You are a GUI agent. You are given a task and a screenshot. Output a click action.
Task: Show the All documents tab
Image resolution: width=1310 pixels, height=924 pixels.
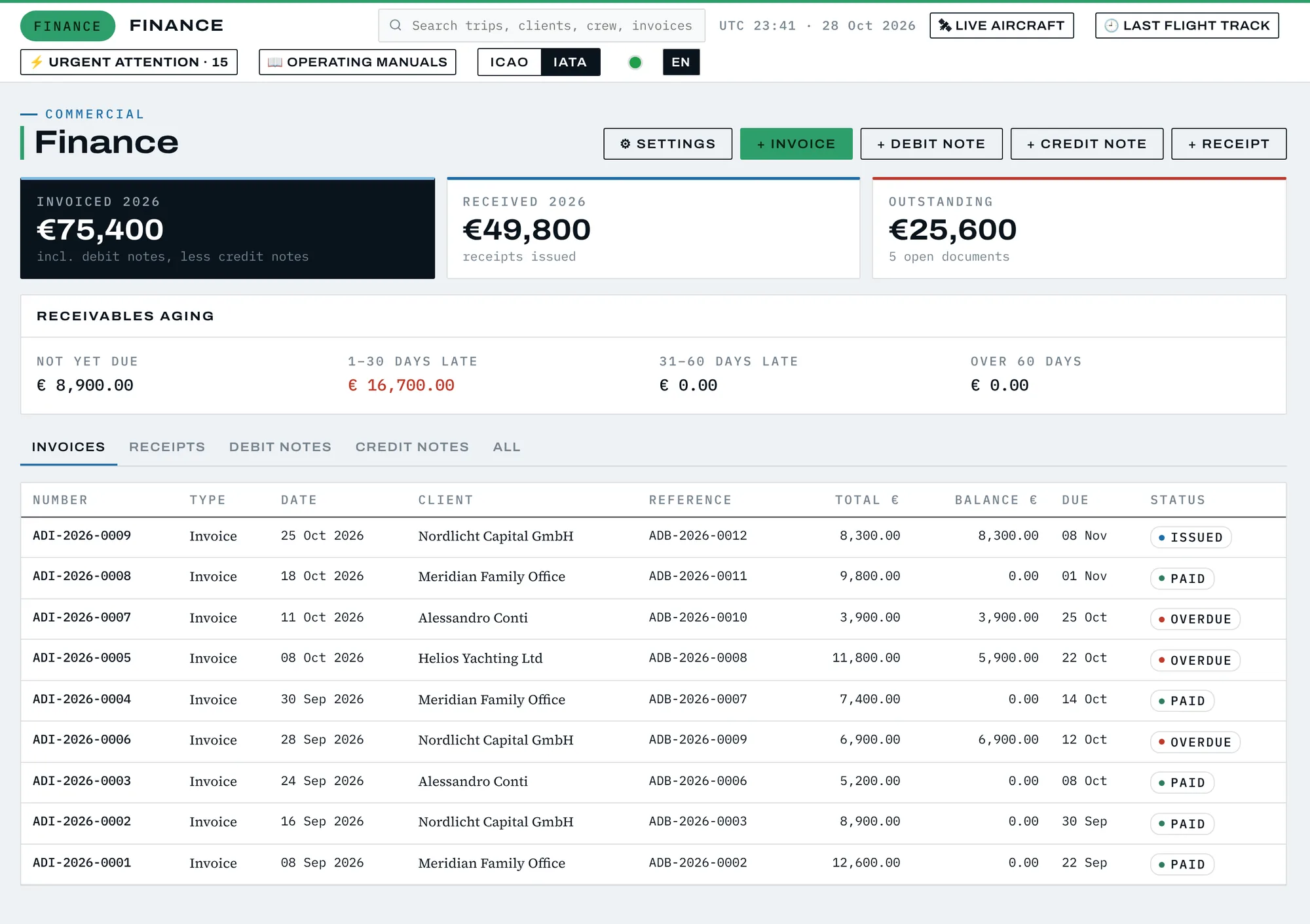tap(506, 447)
